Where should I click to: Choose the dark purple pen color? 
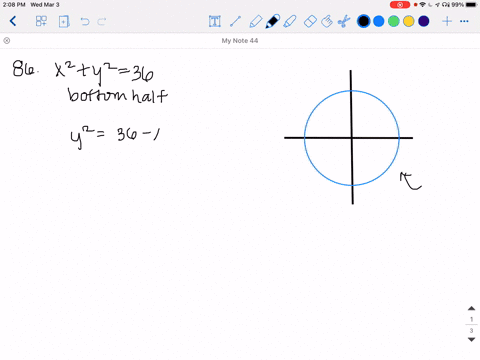tap(424, 21)
